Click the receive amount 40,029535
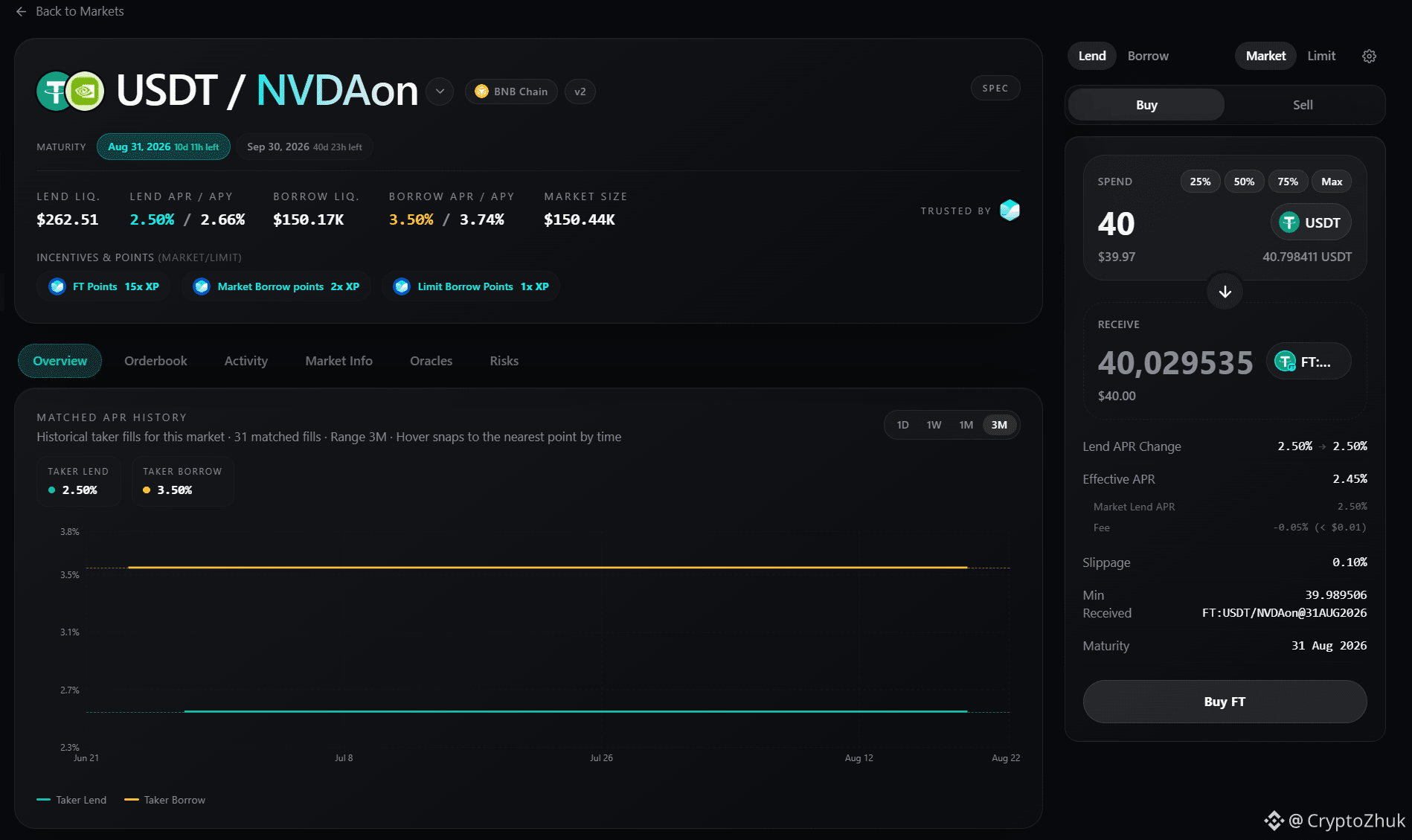 point(1175,363)
